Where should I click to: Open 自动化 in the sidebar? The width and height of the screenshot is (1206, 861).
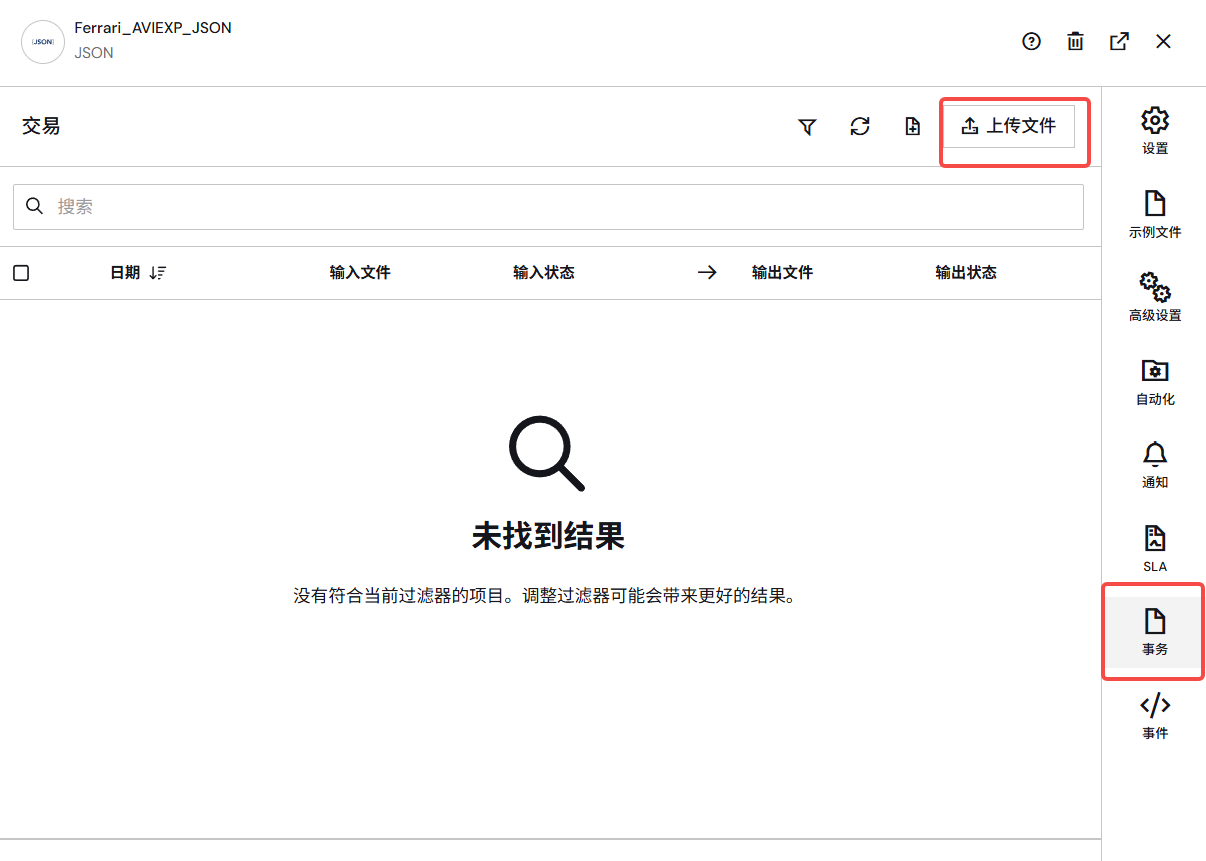1155,381
